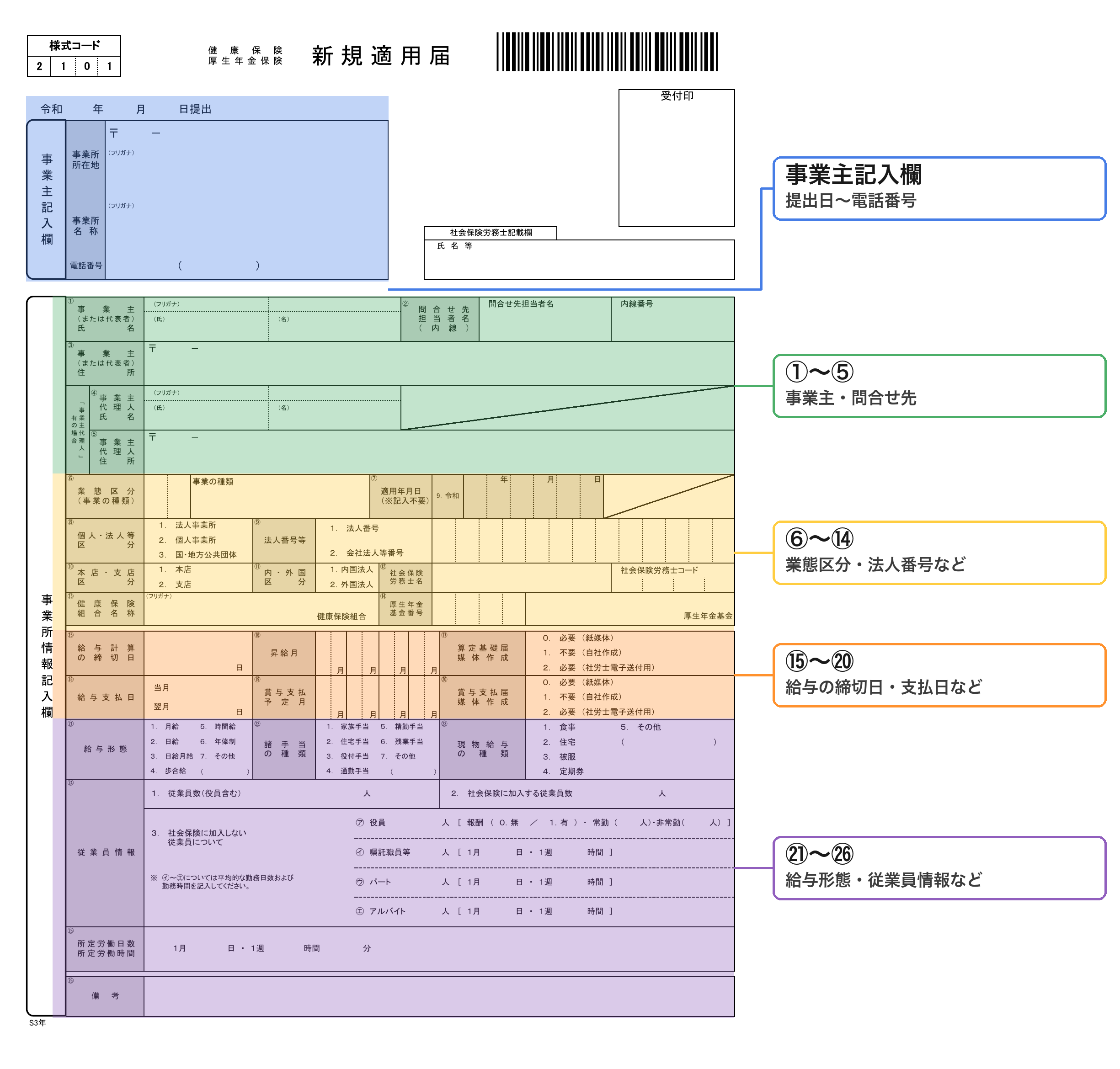Click the 所定労働日数 所定労働時間 entry row
This screenshot has width=1120, height=1069.
point(438,949)
